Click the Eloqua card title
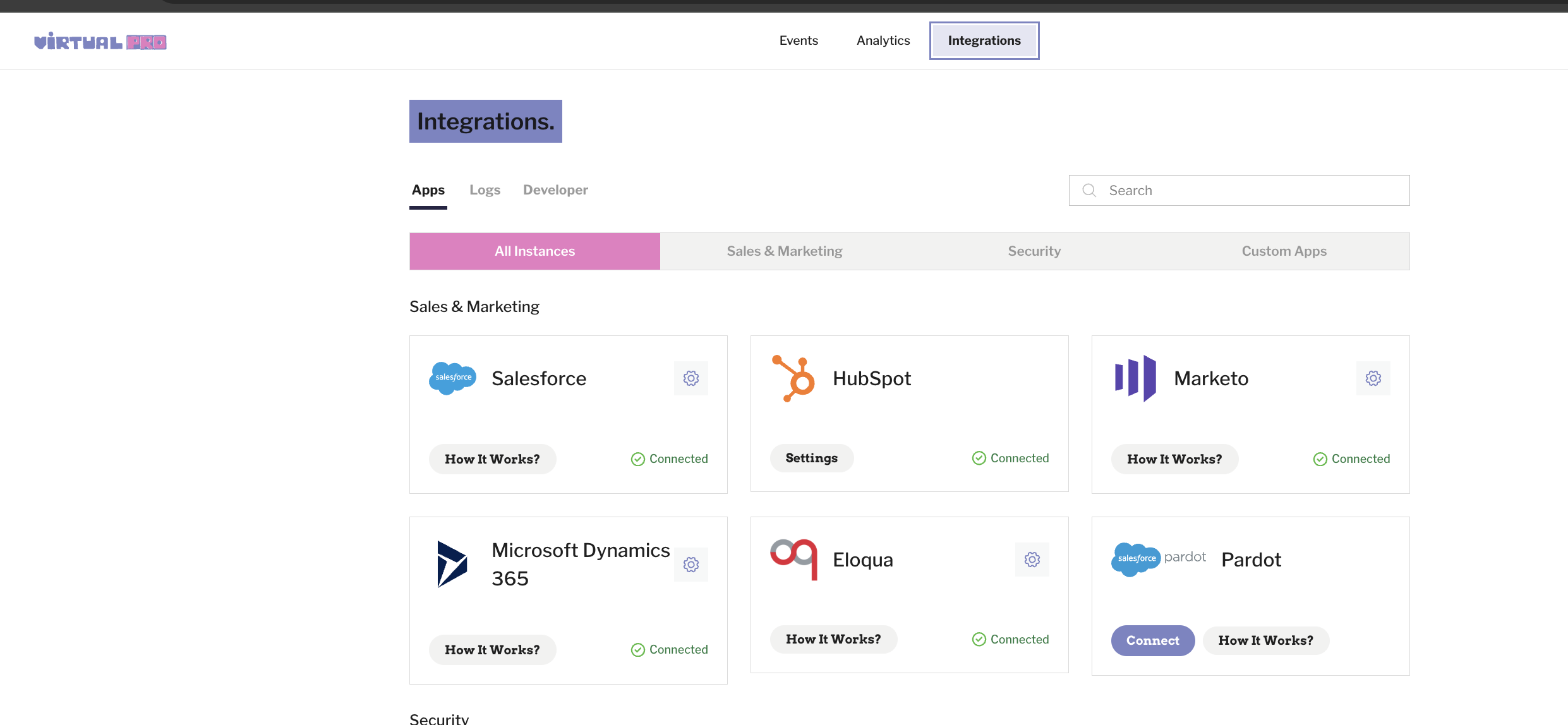 [863, 560]
